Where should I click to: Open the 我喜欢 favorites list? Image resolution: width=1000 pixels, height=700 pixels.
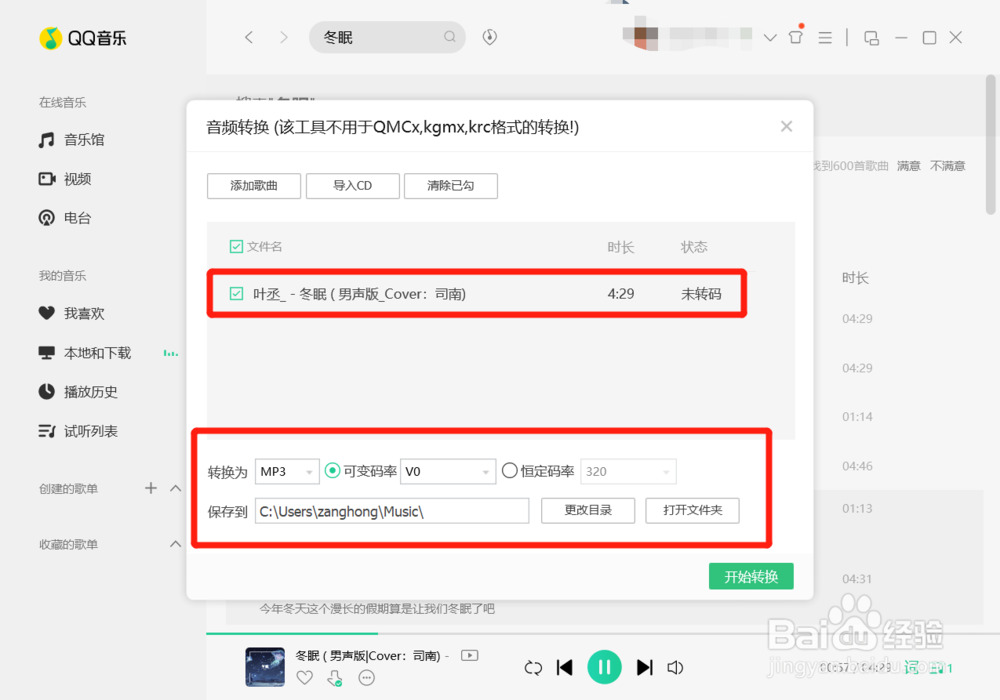(84, 313)
